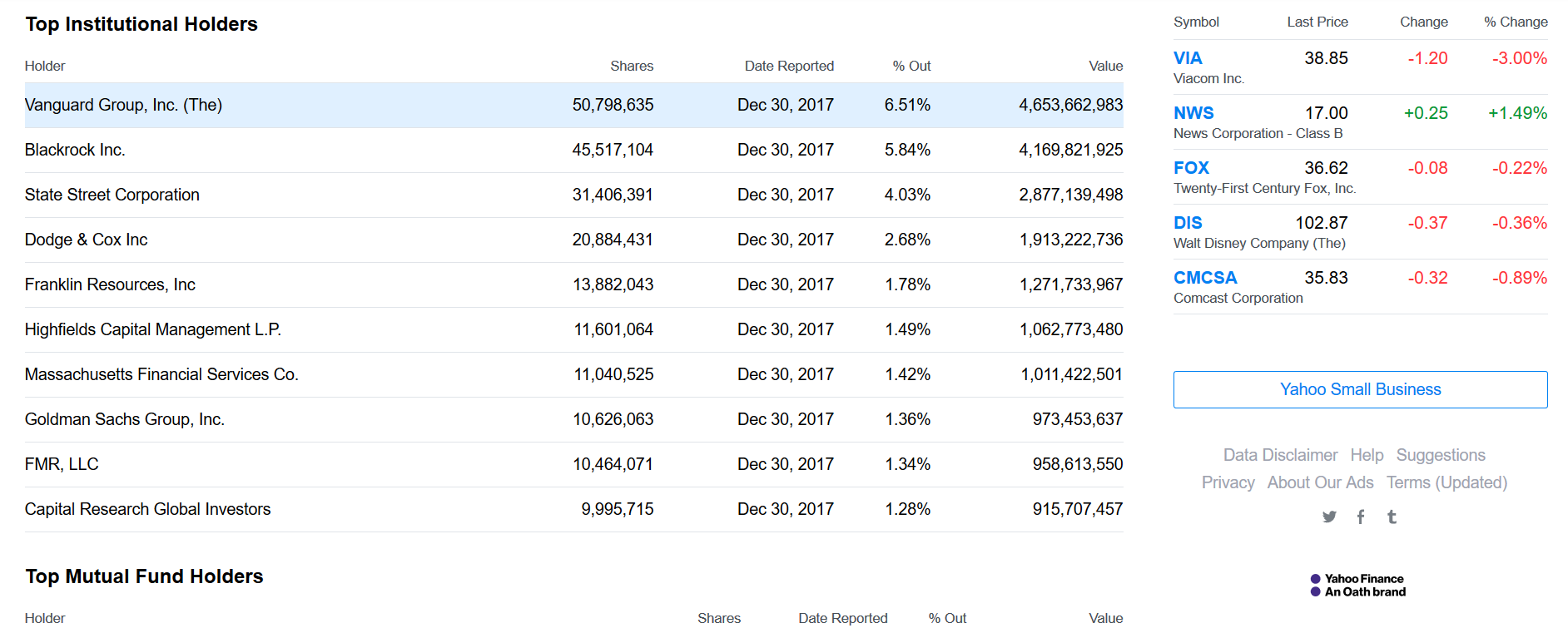The height and width of the screenshot is (628, 1568).
Task: Click the Top Institutional Holders heading
Action: (141, 24)
